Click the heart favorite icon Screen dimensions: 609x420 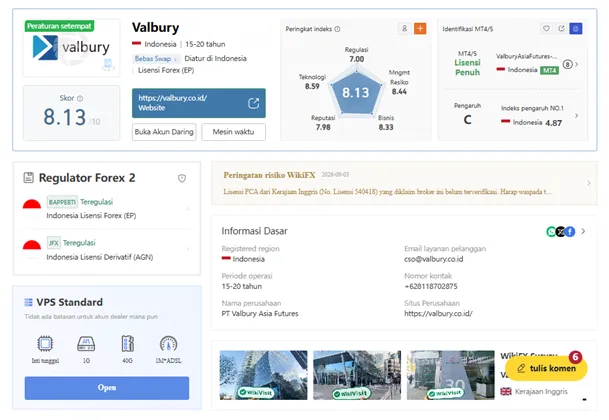tap(546, 29)
